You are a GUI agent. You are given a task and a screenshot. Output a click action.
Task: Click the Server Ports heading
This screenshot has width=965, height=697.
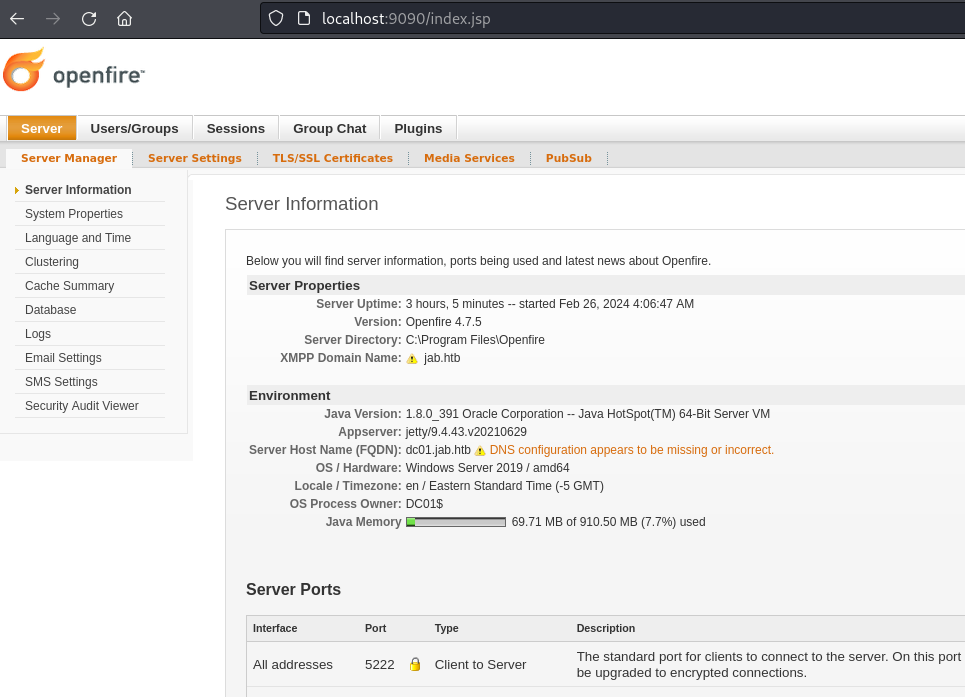coord(293,589)
